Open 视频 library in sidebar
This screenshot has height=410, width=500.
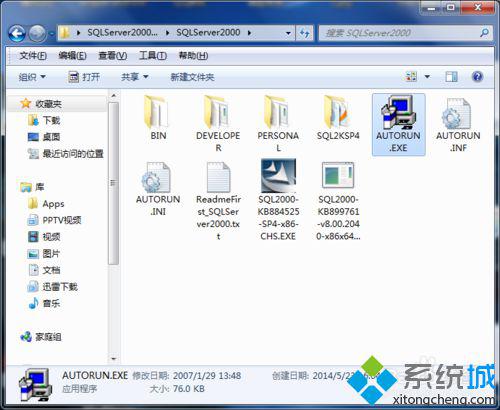(44, 237)
